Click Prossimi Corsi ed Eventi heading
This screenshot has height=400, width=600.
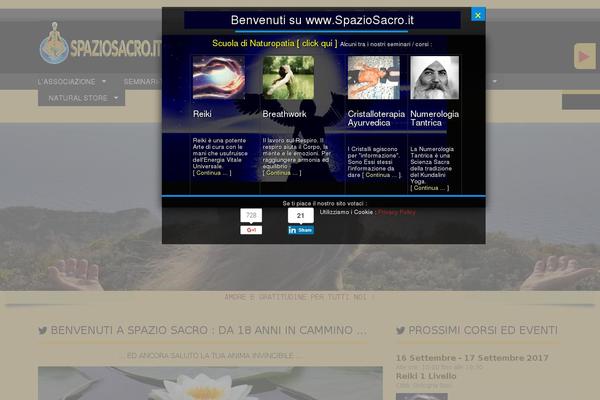483,330
